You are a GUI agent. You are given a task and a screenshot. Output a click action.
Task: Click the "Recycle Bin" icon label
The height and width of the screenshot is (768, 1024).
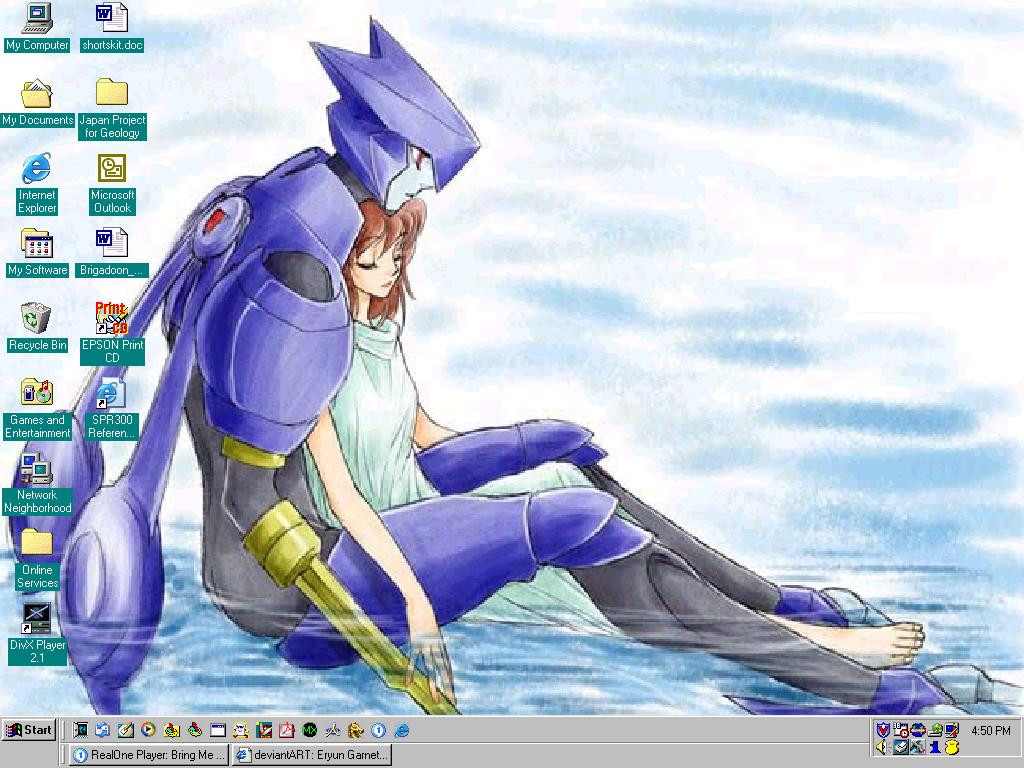coord(37,345)
